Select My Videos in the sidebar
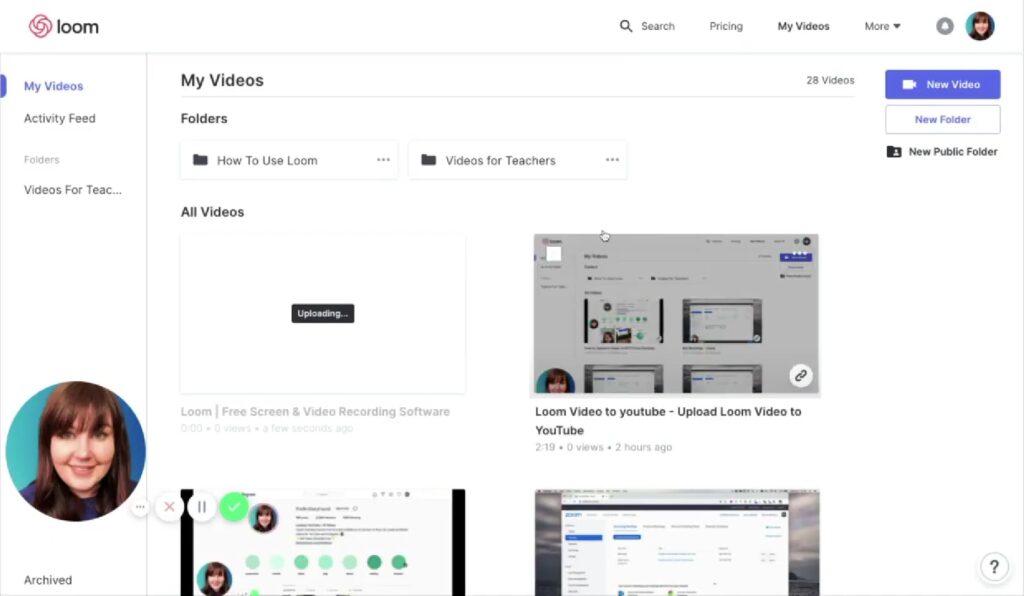The height and width of the screenshot is (596, 1024). (54, 86)
